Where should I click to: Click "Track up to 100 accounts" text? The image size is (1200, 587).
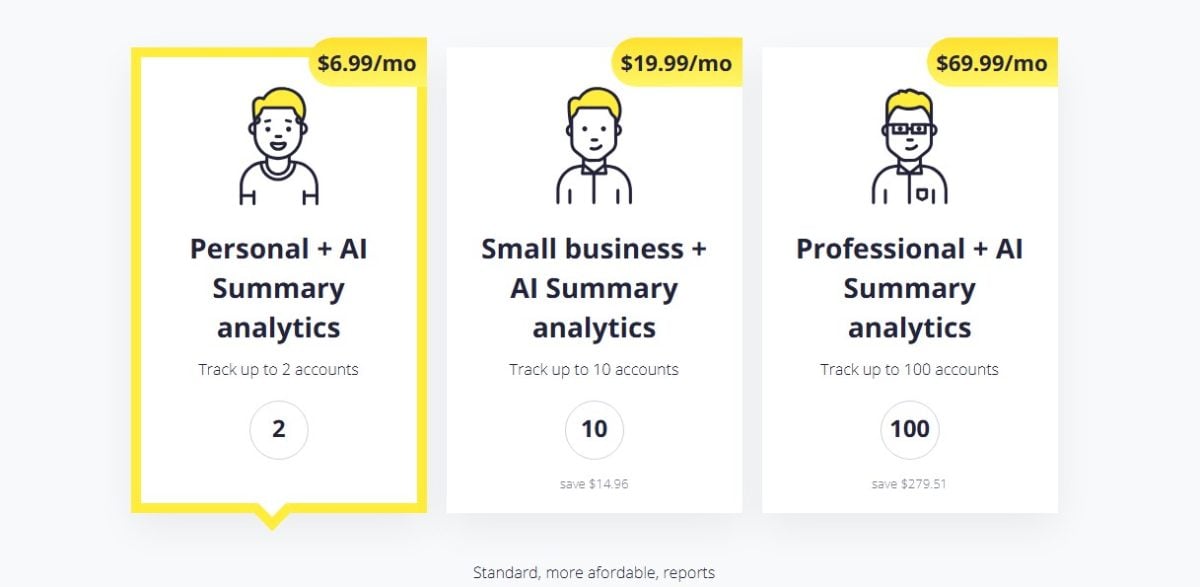910,370
